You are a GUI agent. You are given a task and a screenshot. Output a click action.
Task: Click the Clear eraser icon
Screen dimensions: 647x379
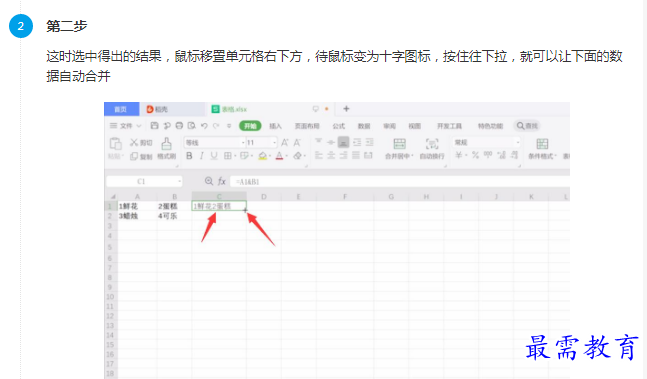click(298, 155)
